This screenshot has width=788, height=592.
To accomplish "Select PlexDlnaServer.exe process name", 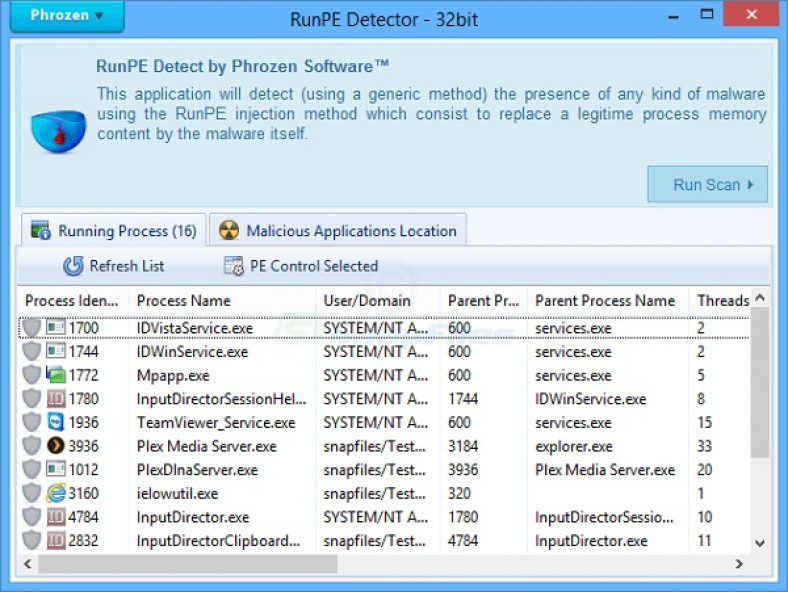I will [197, 469].
